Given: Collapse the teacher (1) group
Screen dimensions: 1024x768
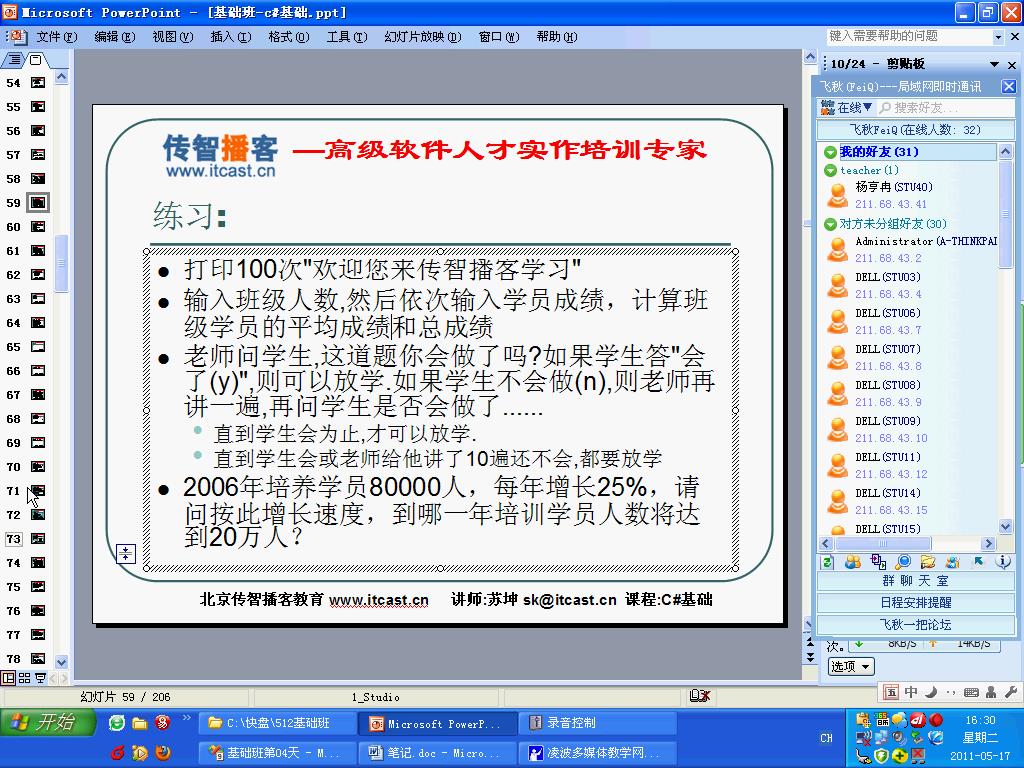Looking at the screenshot, I should click(830, 170).
